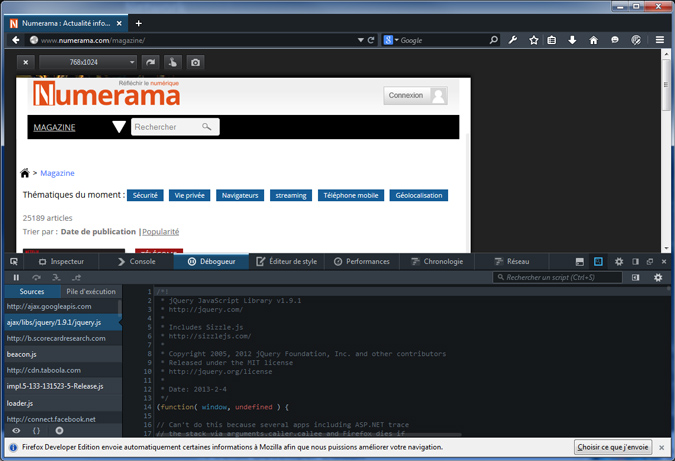Open the developer toolbox options gear
Viewport: 675px width, 461px height.
click(x=618, y=261)
